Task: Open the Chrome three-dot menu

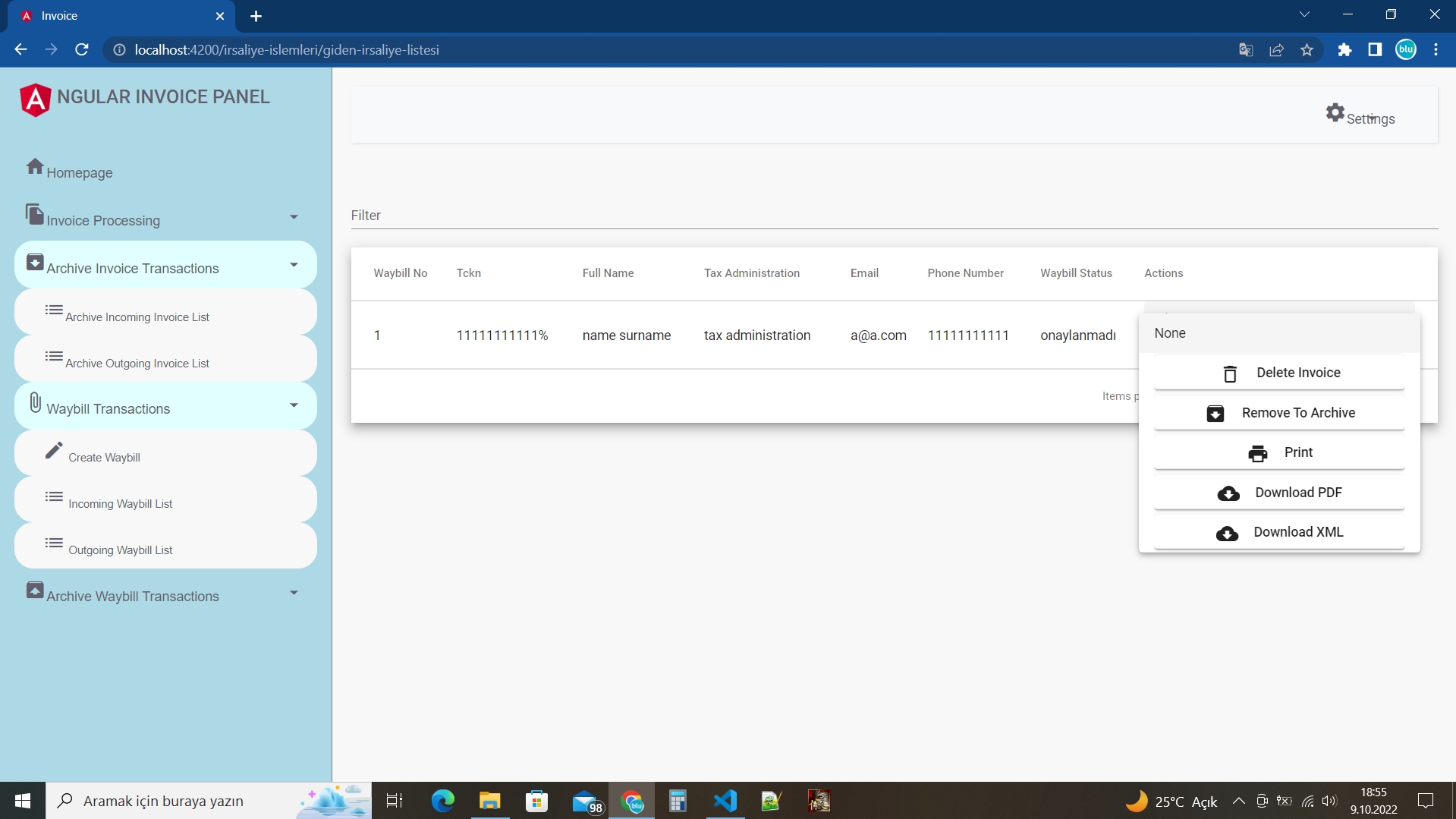Action: 1436,50
